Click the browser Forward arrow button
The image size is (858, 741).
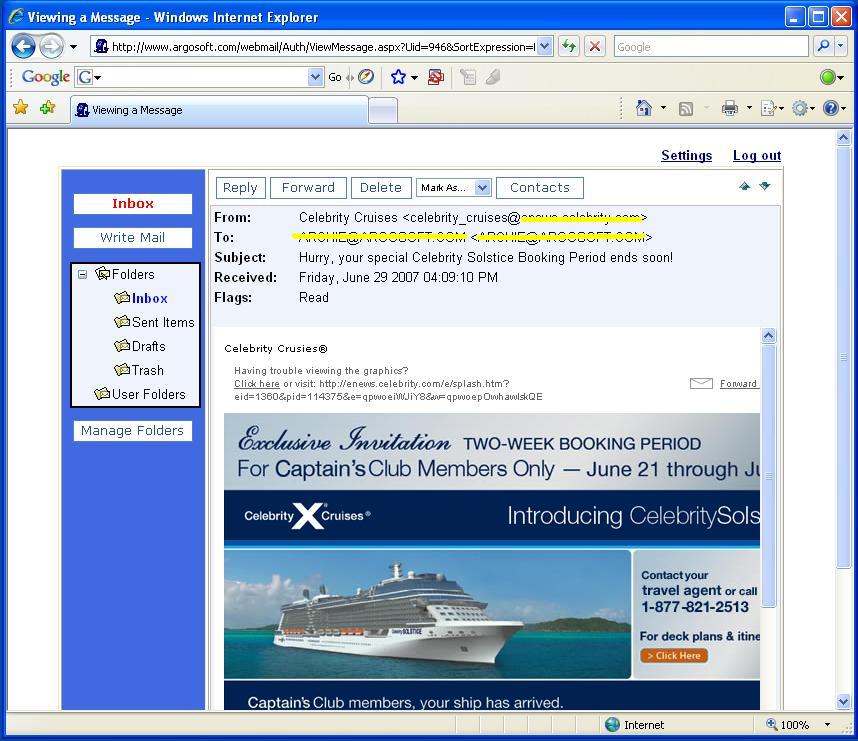[x=52, y=47]
